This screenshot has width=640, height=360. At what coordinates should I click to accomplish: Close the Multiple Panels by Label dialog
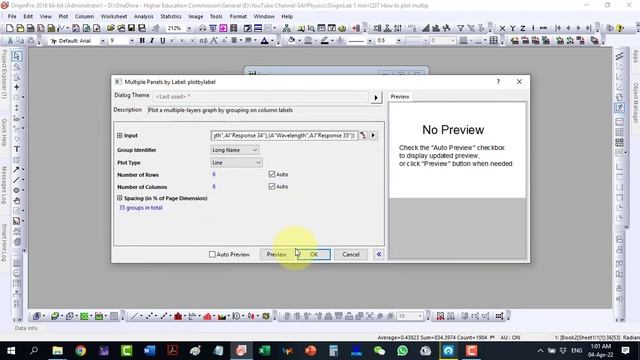click(519, 82)
